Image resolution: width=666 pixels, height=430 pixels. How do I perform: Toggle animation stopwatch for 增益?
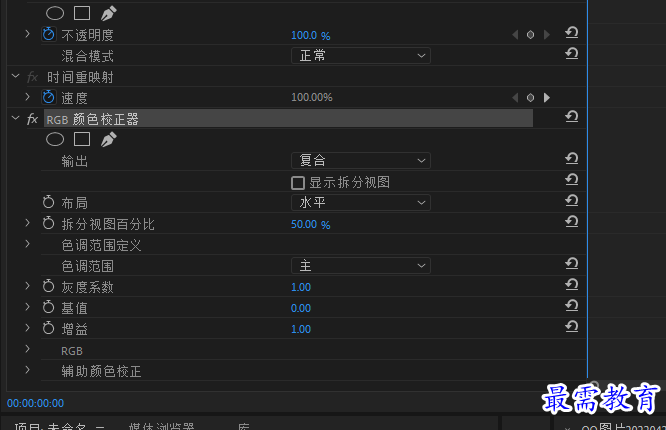(x=48, y=328)
